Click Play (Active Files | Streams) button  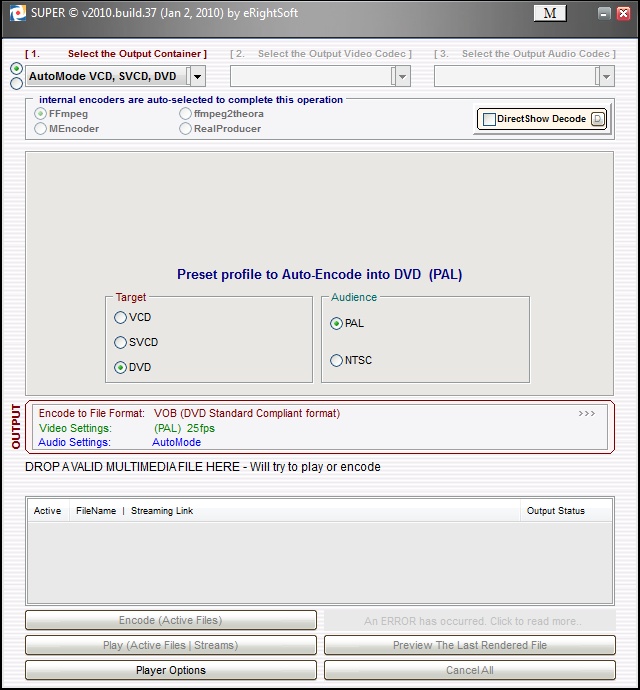[x=171, y=645]
